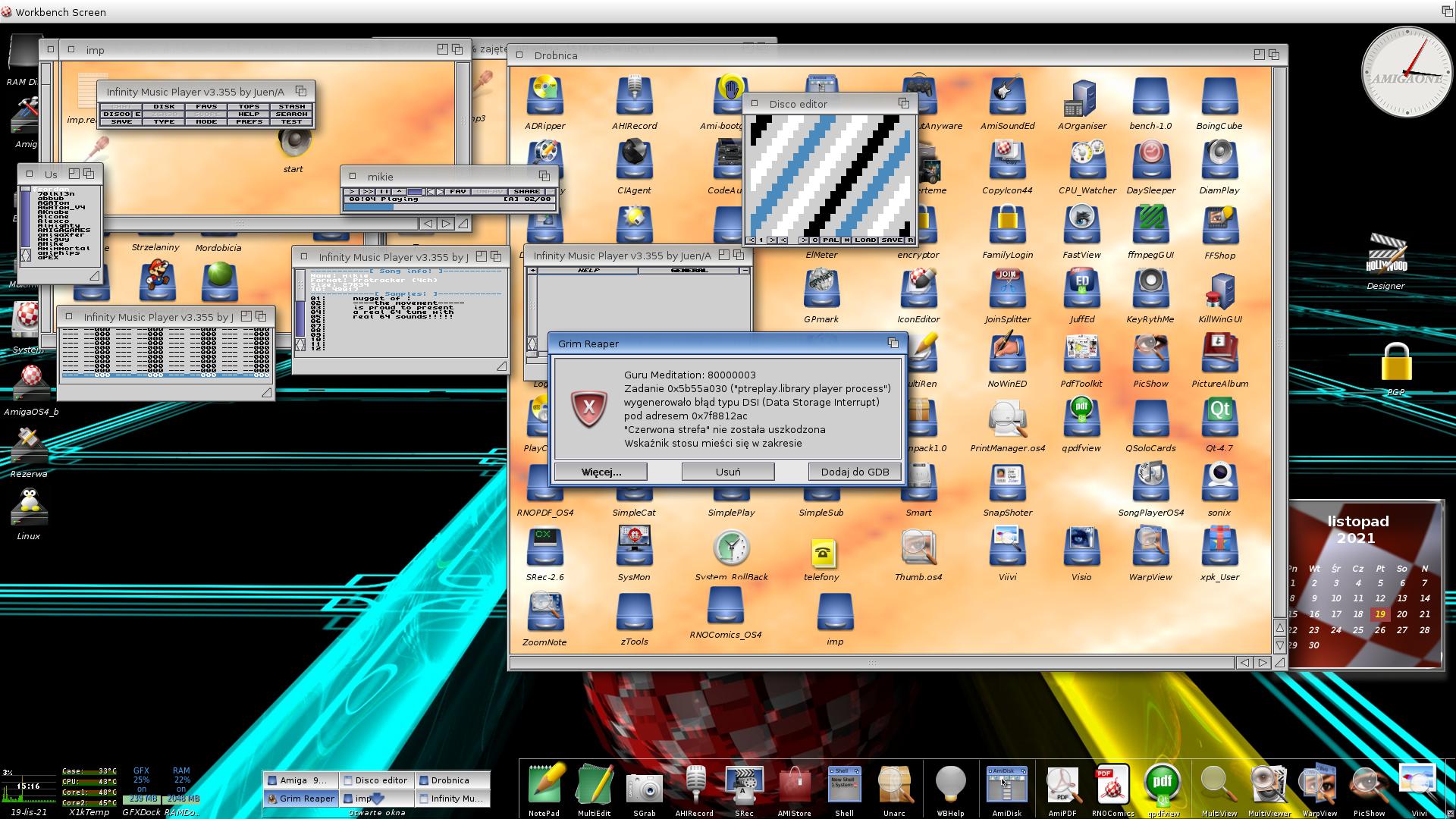
Task: Switch to GENERAL tab in Infinity help window
Action: click(689, 270)
